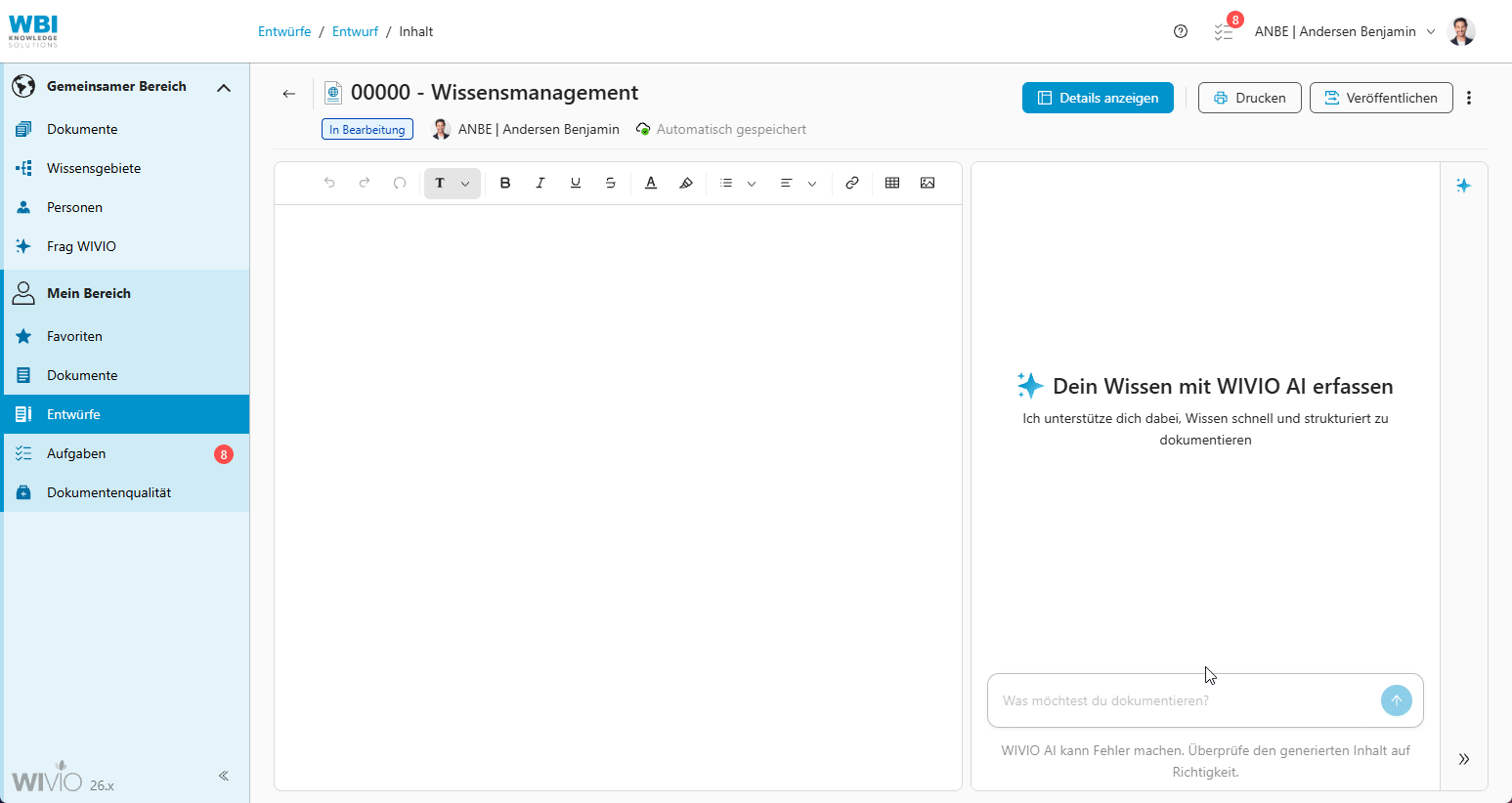Toggle strikethrough formatting
This screenshot has width=1512, height=803.
pos(611,183)
